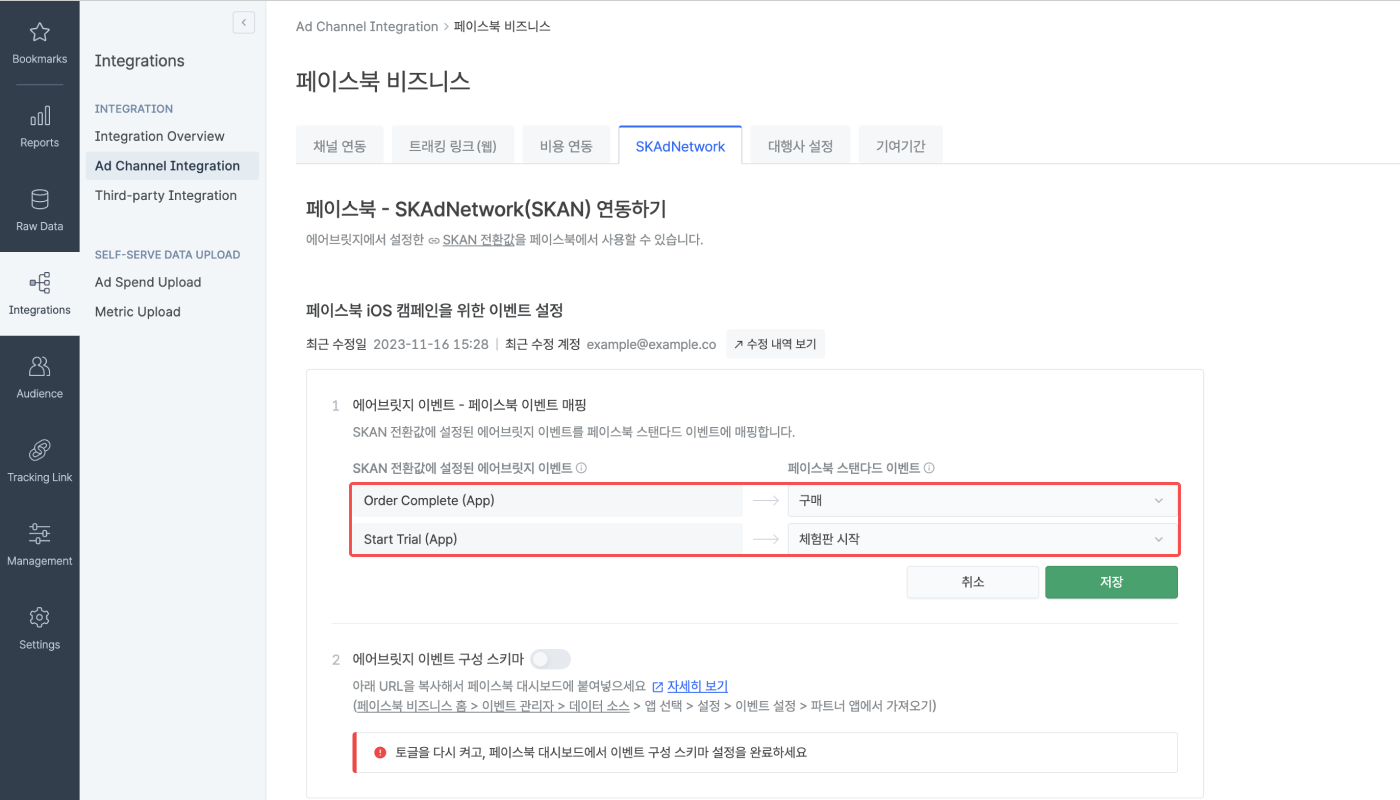Click info icon beside 페이스북 스탠다드 이벤트
Image resolution: width=1400 pixels, height=800 pixels.
pos(929,468)
